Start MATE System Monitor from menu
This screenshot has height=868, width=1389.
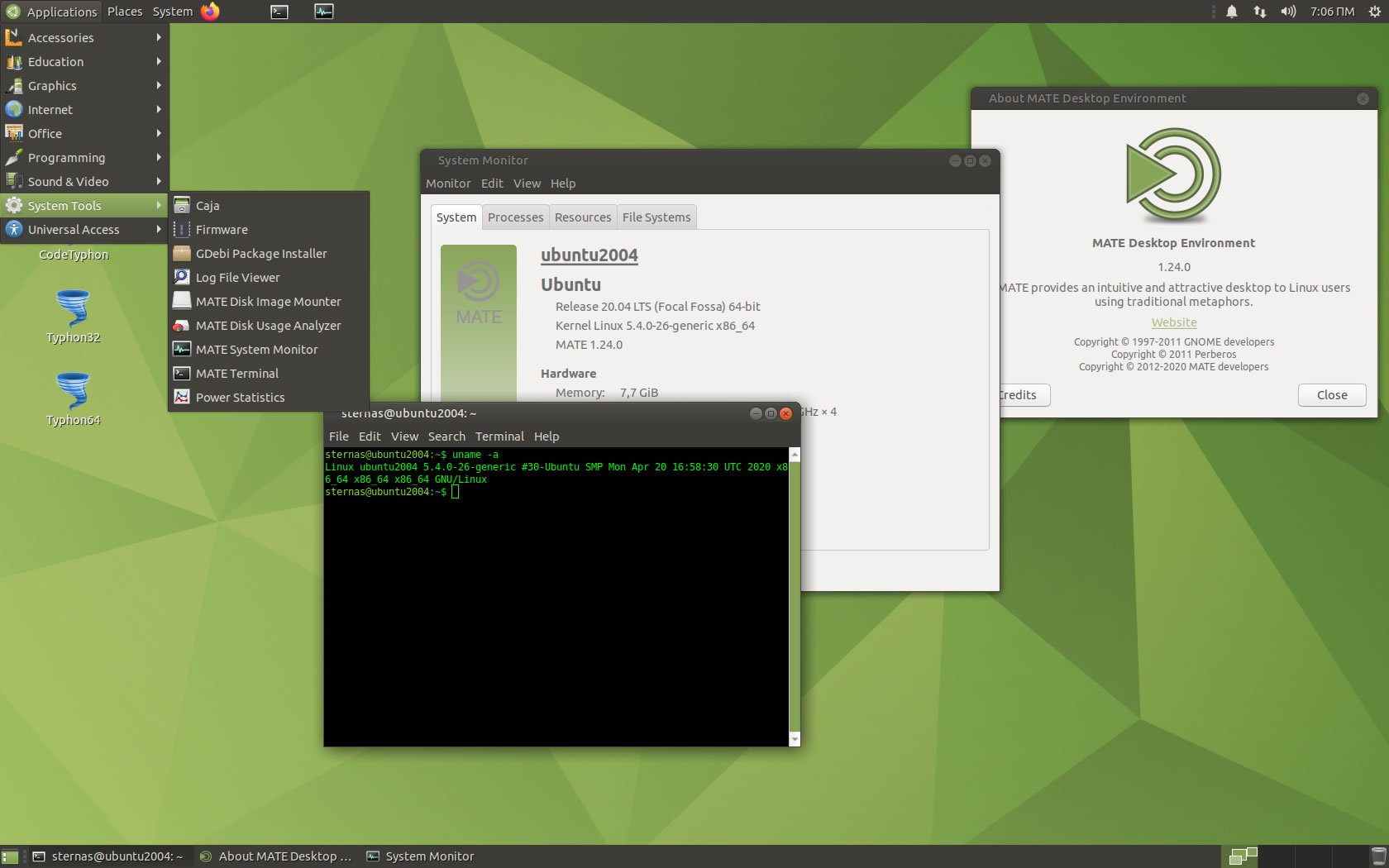click(x=269, y=349)
